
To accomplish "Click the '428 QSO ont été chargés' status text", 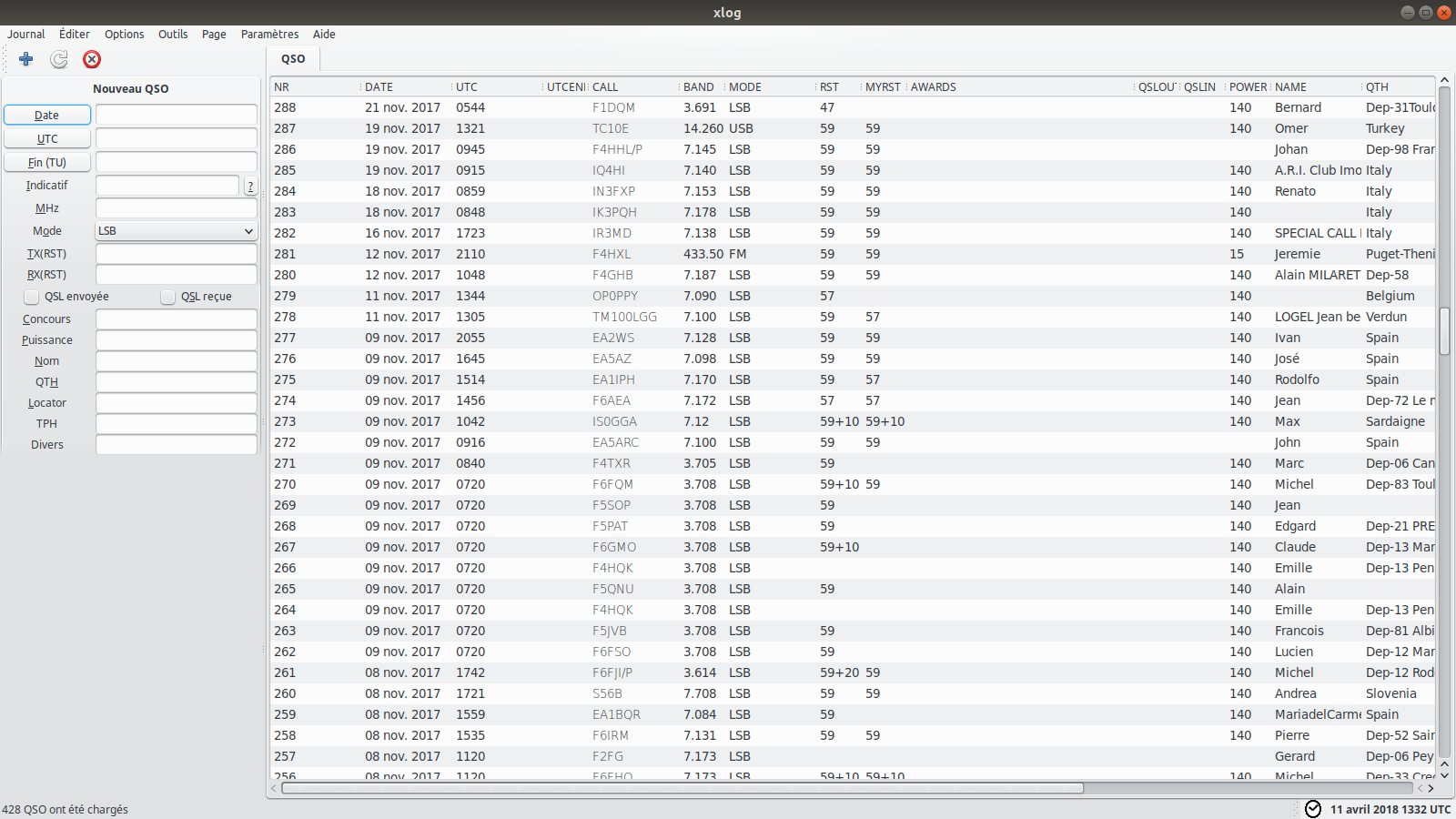I will pos(65,809).
